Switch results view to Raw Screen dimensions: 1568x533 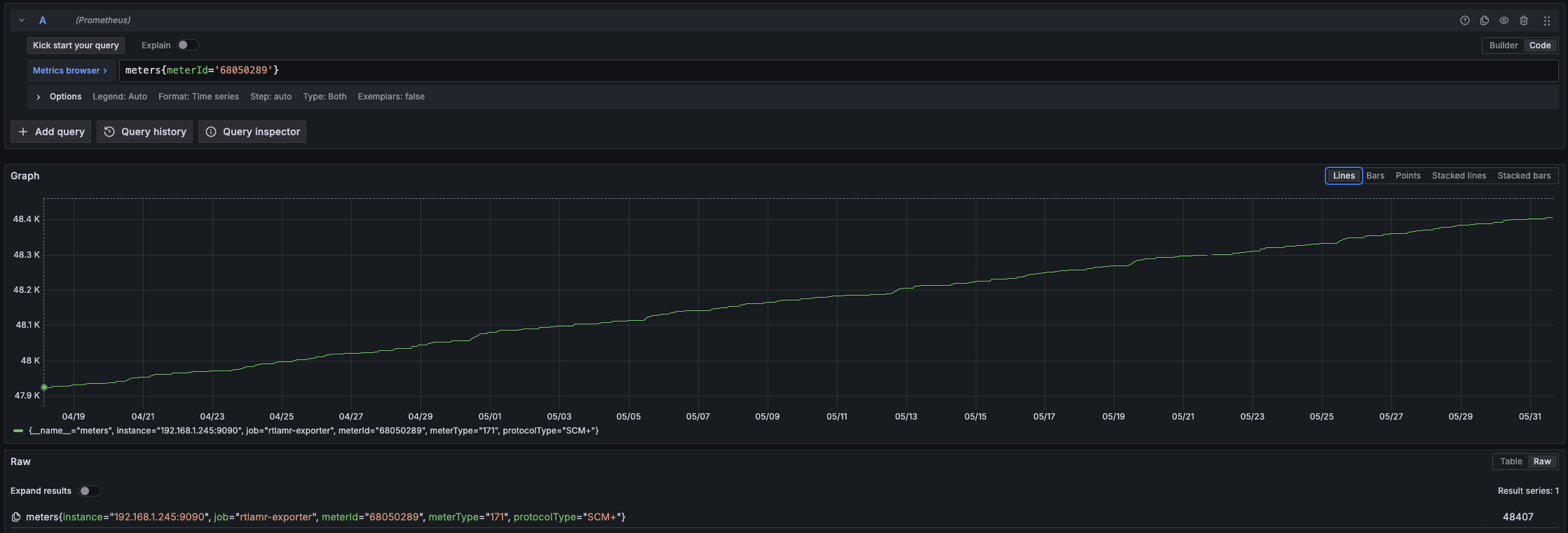point(1541,462)
